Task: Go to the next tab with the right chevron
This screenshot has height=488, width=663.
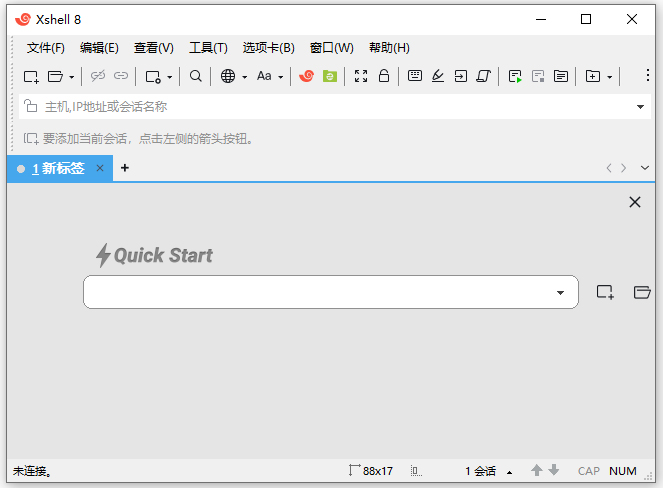Action: [x=623, y=168]
